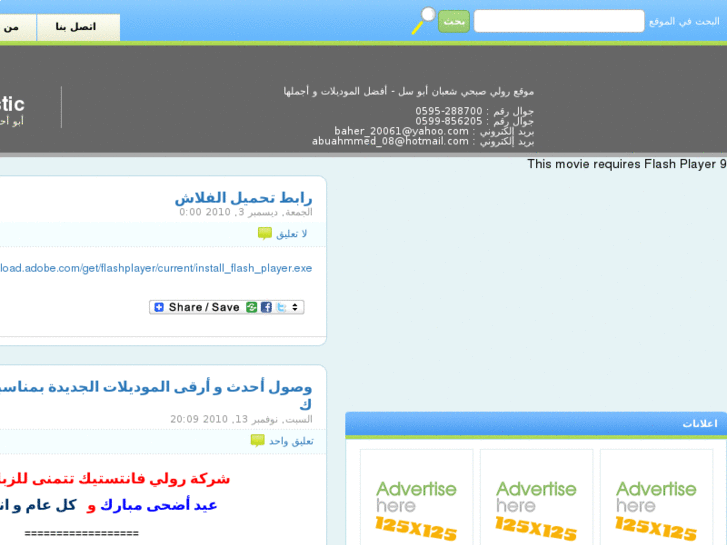The width and height of the screenshot is (727, 545).
Task: Open the اتصل بنا menu tab
Action: 78,27
